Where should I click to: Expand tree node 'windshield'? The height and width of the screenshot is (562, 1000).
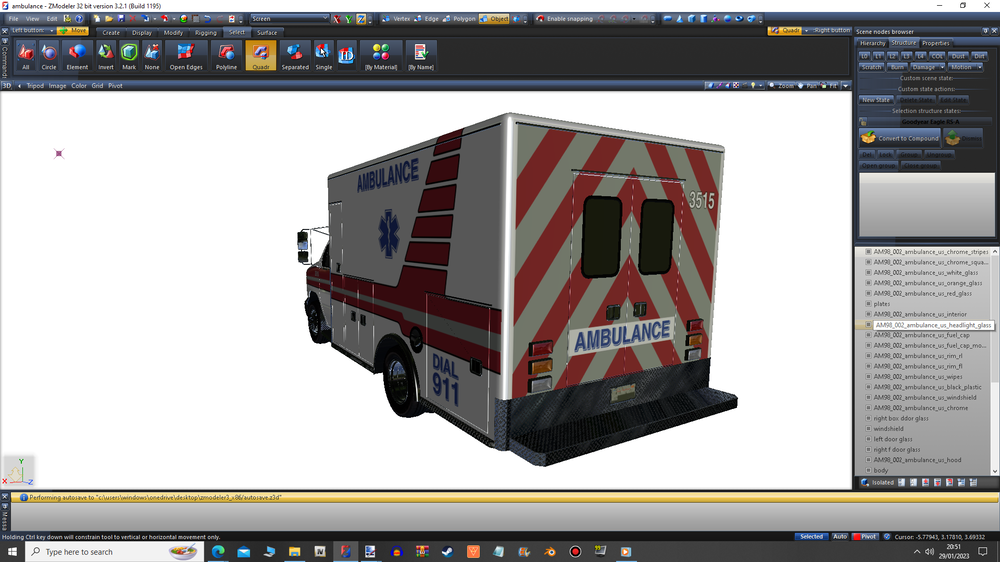(x=868, y=429)
